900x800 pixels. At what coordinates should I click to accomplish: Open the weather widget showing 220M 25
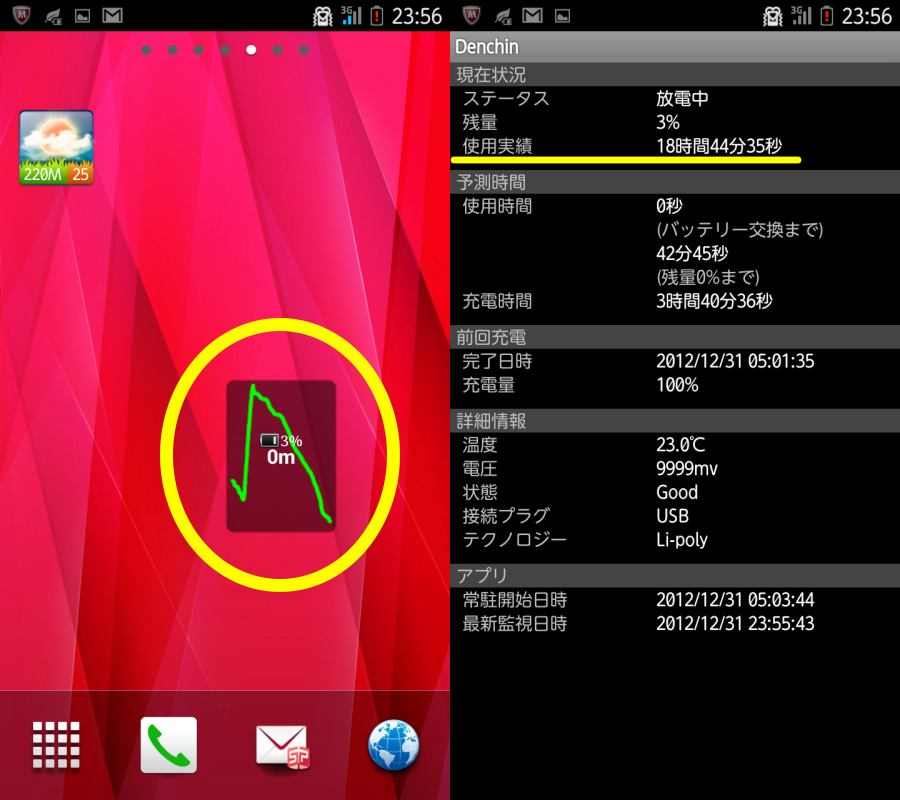point(56,147)
